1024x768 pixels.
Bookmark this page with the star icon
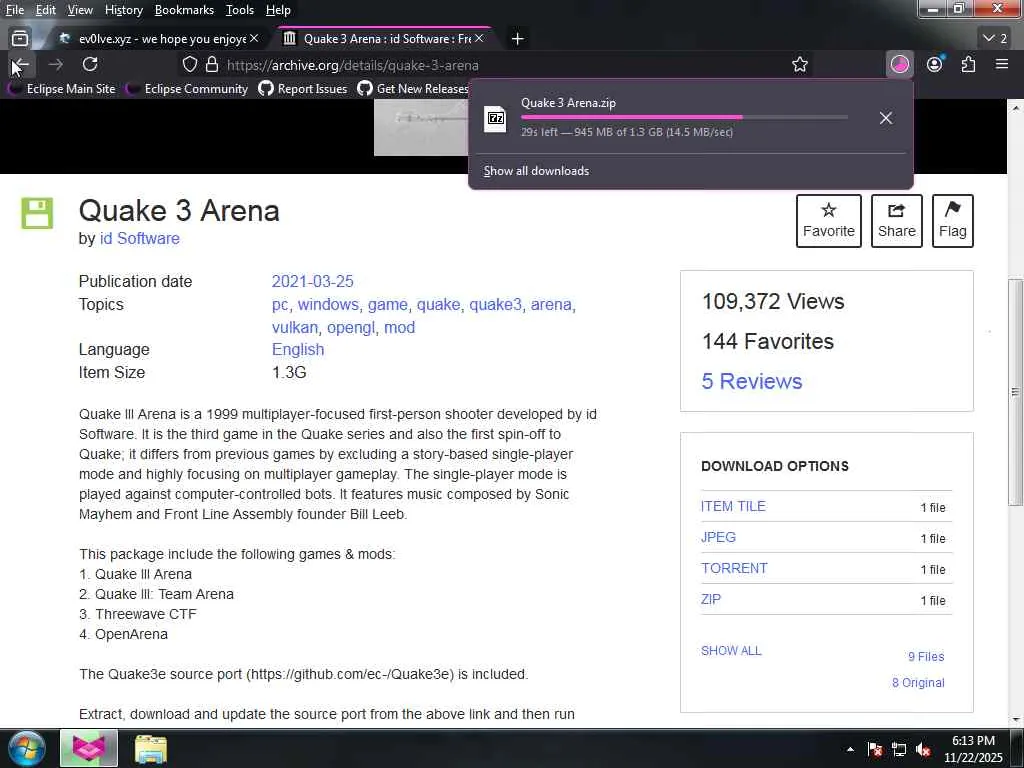tap(800, 65)
